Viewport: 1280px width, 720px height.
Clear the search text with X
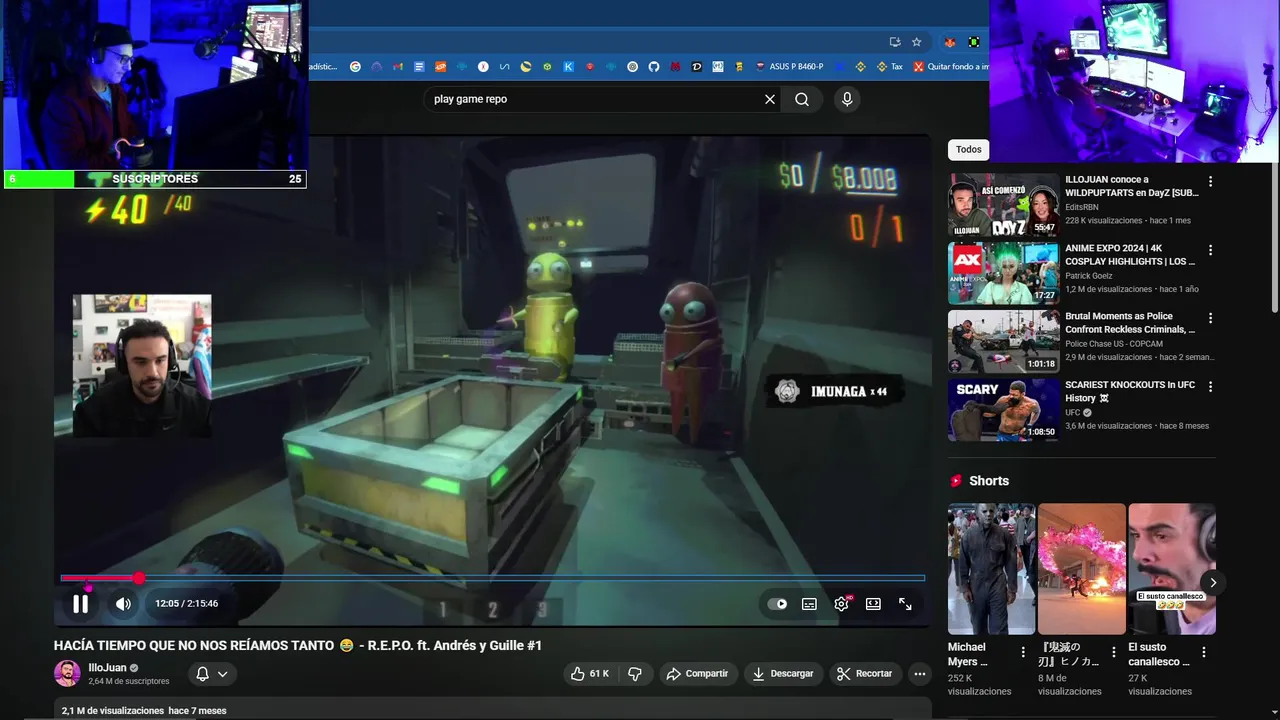770,99
